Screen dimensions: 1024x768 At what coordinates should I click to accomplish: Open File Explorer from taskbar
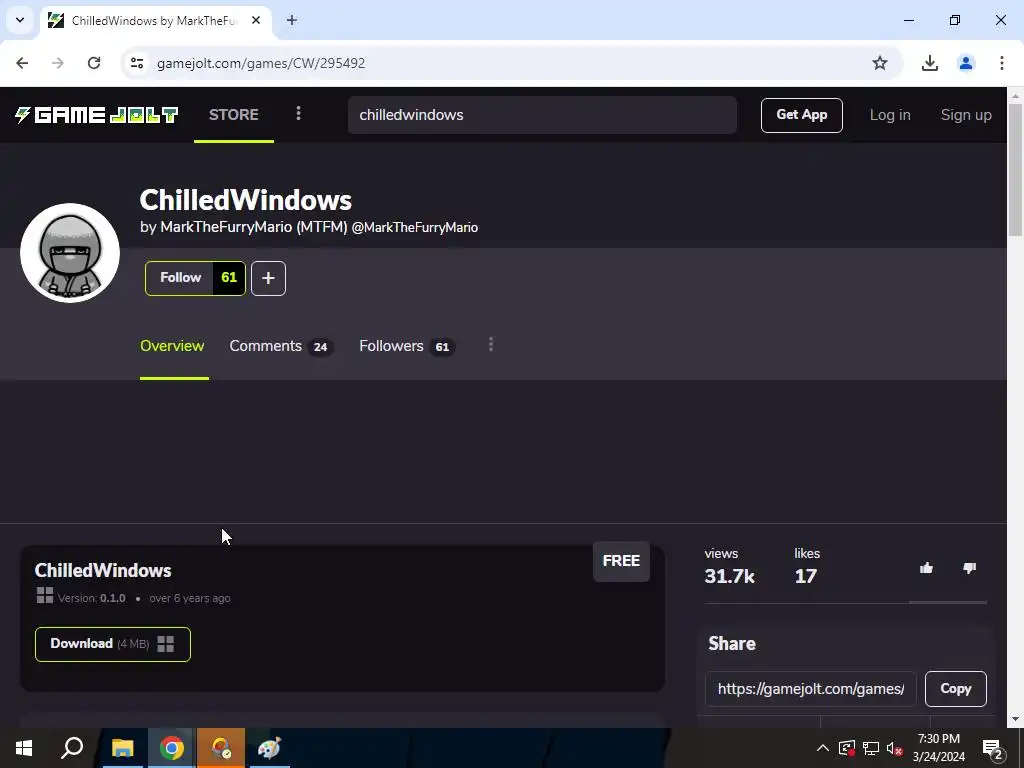pos(122,748)
